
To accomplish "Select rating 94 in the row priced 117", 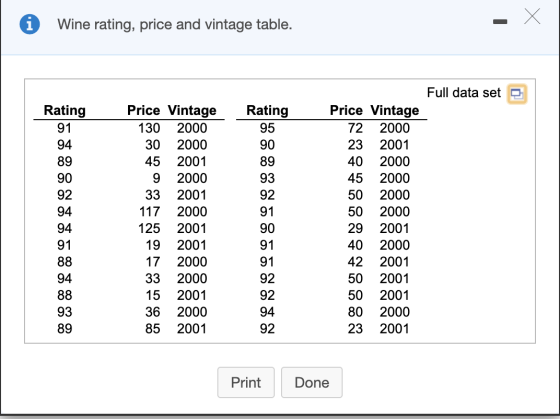I will (64, 211).
